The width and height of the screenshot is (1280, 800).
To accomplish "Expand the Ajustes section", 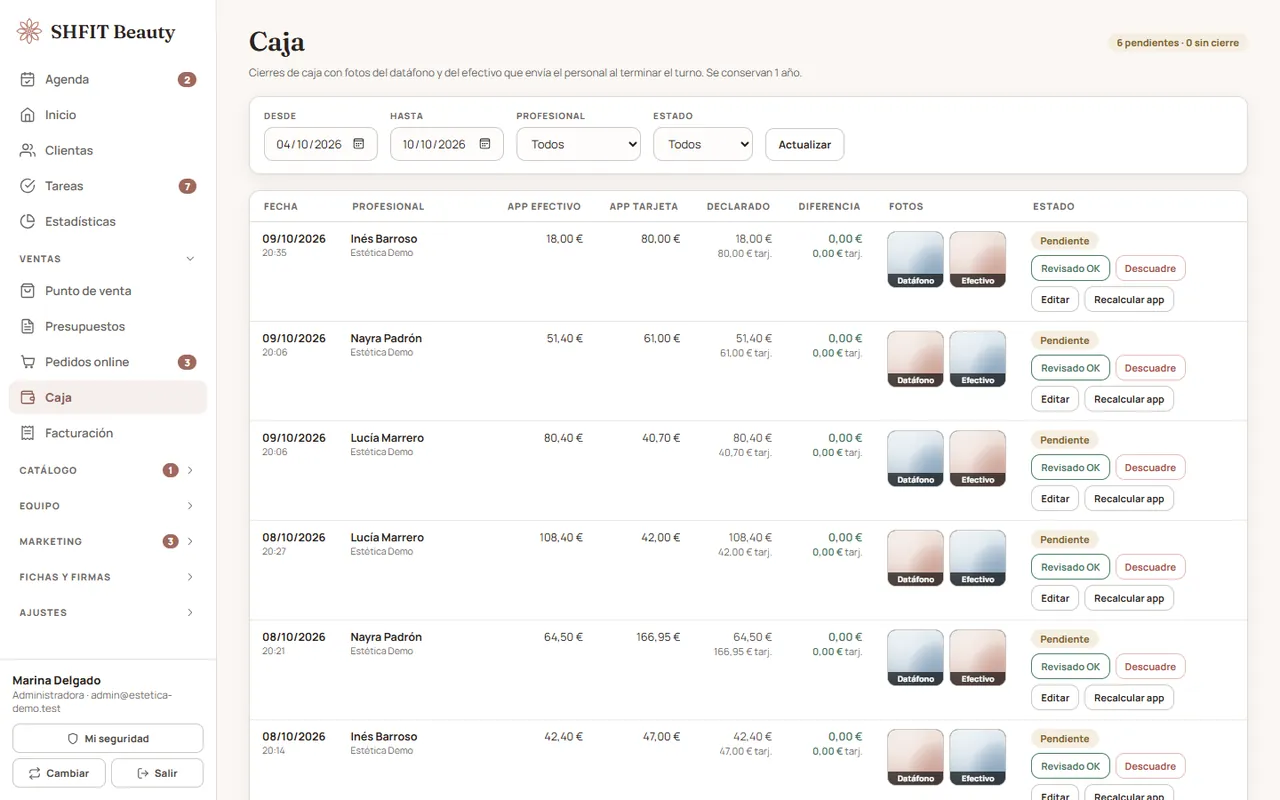I will click(108, 612).
